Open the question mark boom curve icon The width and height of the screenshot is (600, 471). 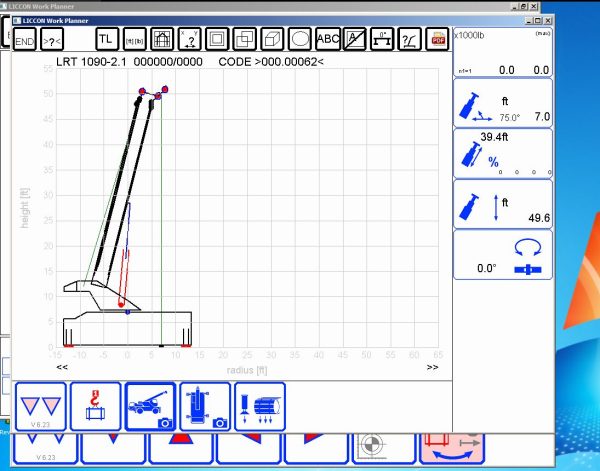pyautogui.click(x=409, y=39)
